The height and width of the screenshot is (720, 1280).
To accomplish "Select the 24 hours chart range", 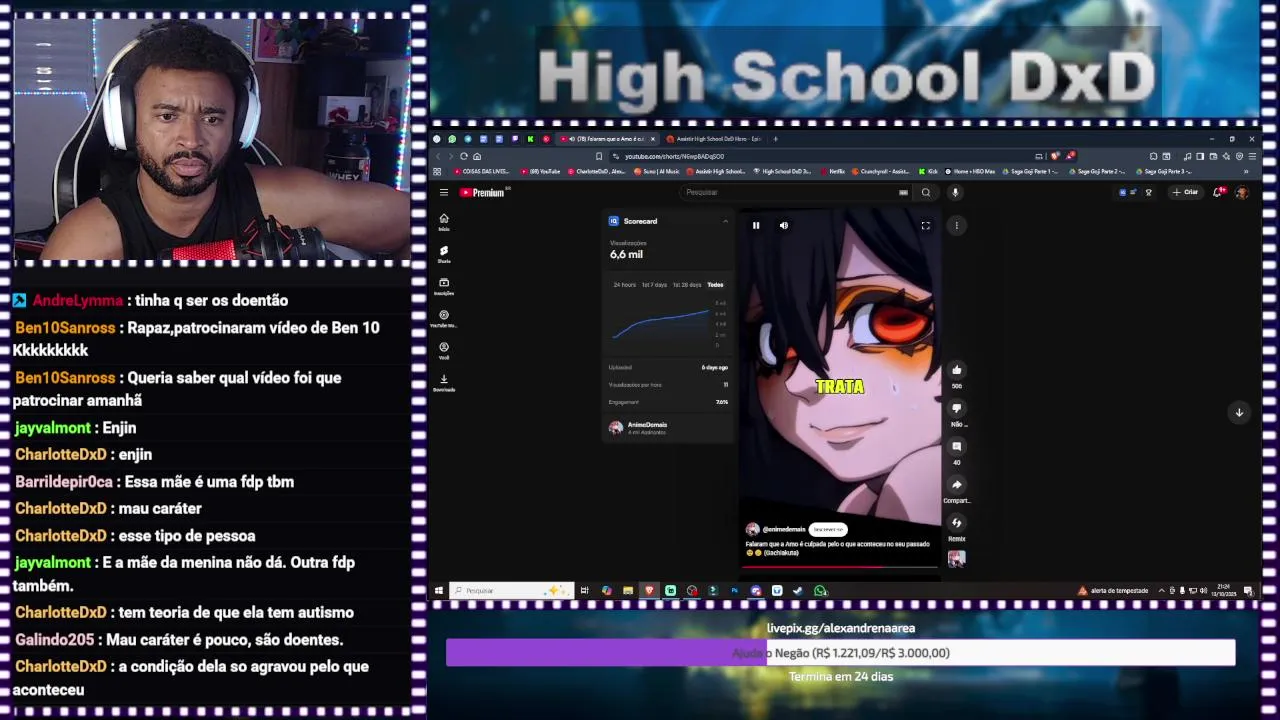I will (624, 285).
